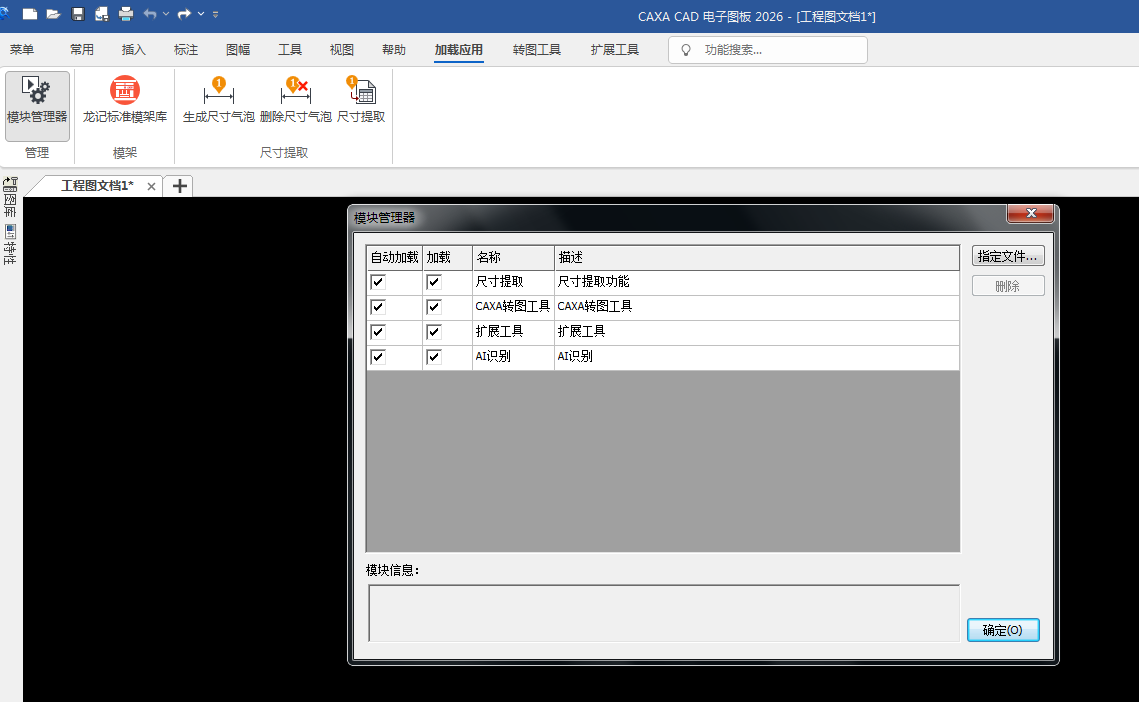
Task: Uncheck 自动加载 for the AI识别 module
Action: [x=377, y=356]
